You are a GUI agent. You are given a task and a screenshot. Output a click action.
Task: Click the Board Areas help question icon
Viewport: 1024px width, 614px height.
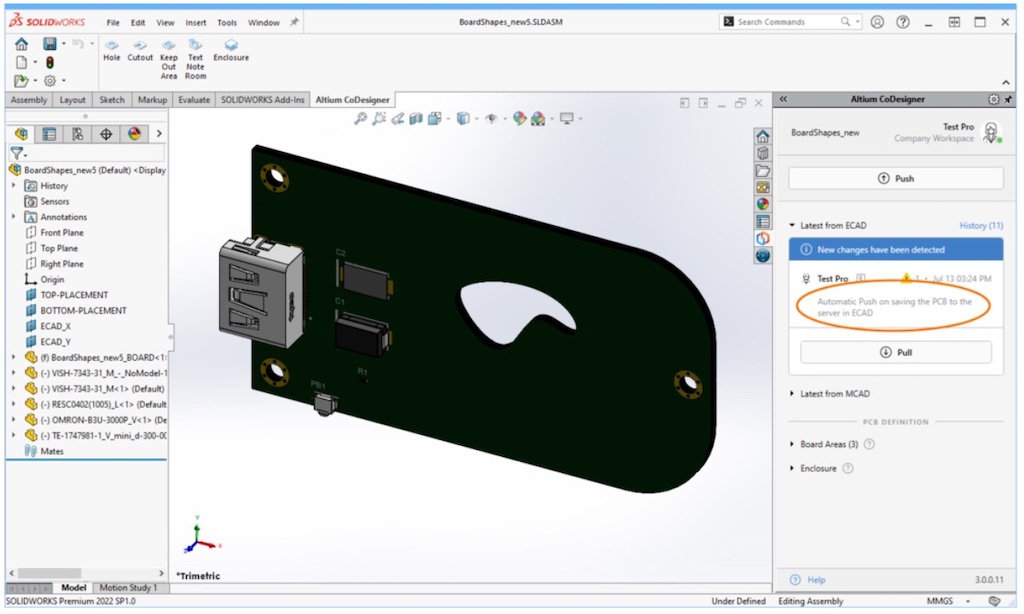coord(869,444)
